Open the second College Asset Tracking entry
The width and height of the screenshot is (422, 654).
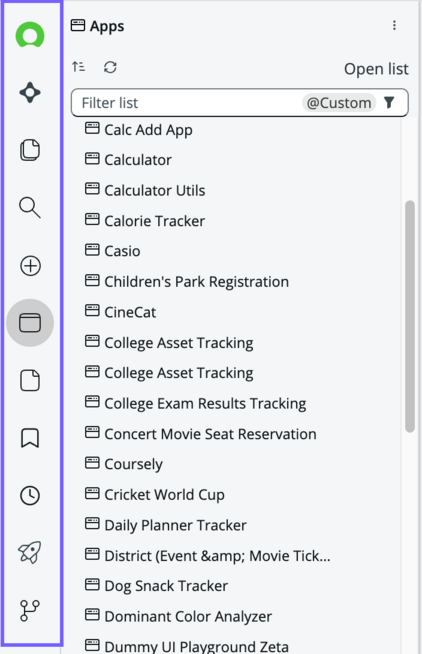pyautogui.click(x=179, y=373)
